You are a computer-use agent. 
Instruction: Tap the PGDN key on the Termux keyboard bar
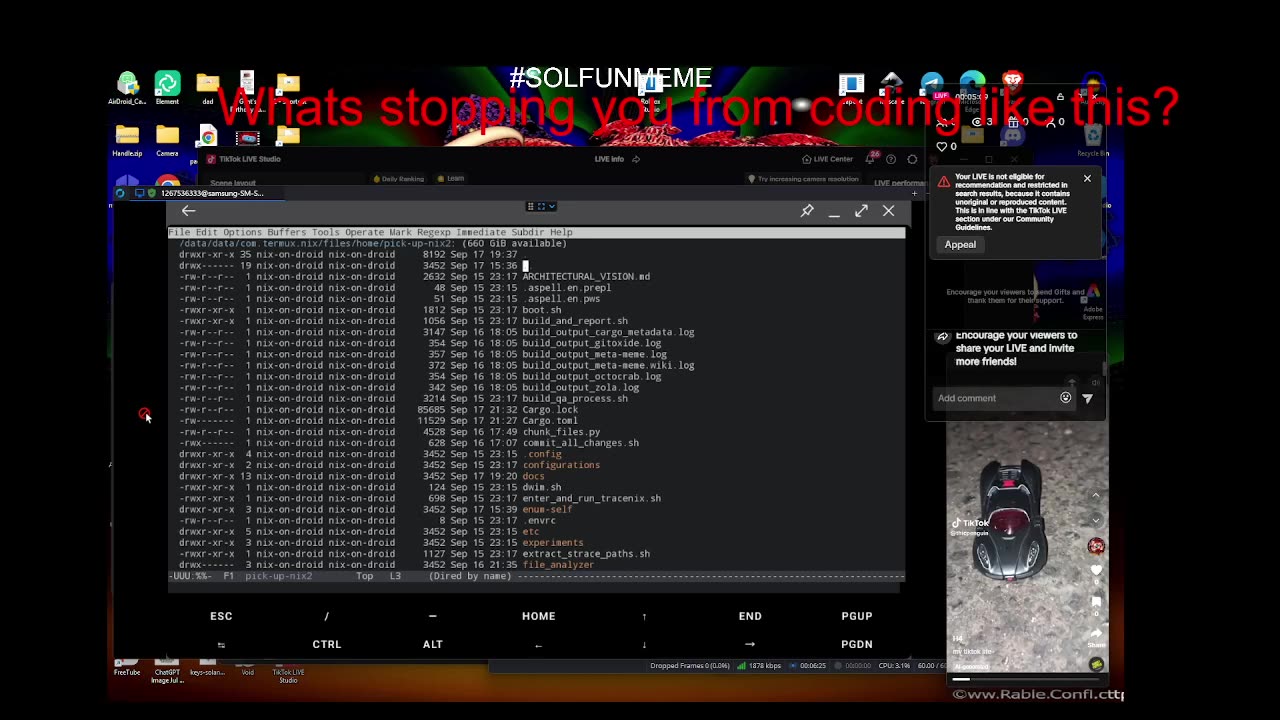pyautogui.click(x=857, y=644)
